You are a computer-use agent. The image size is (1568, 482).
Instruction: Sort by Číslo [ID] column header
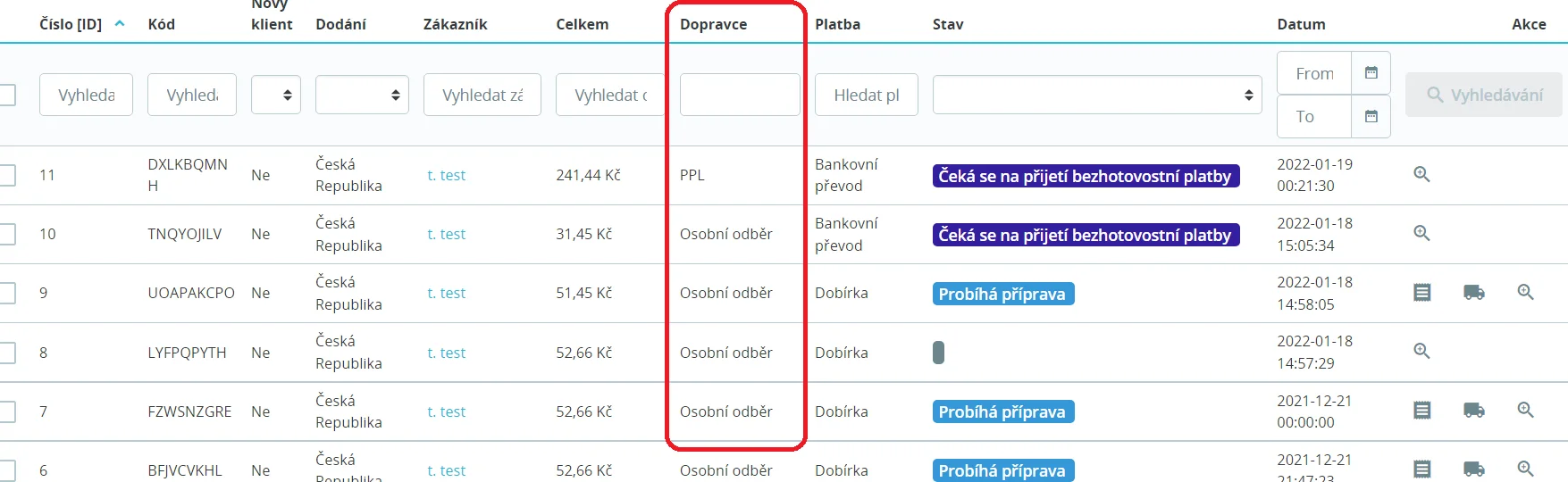[71, 24]
